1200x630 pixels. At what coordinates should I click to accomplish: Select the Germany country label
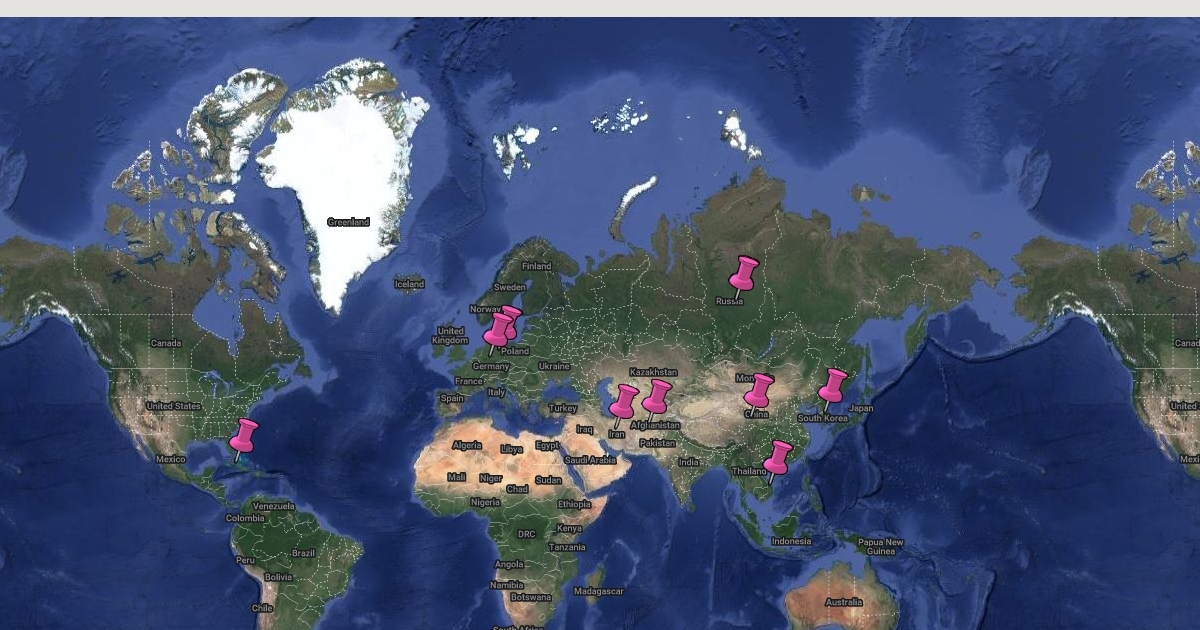click(491, 367)
